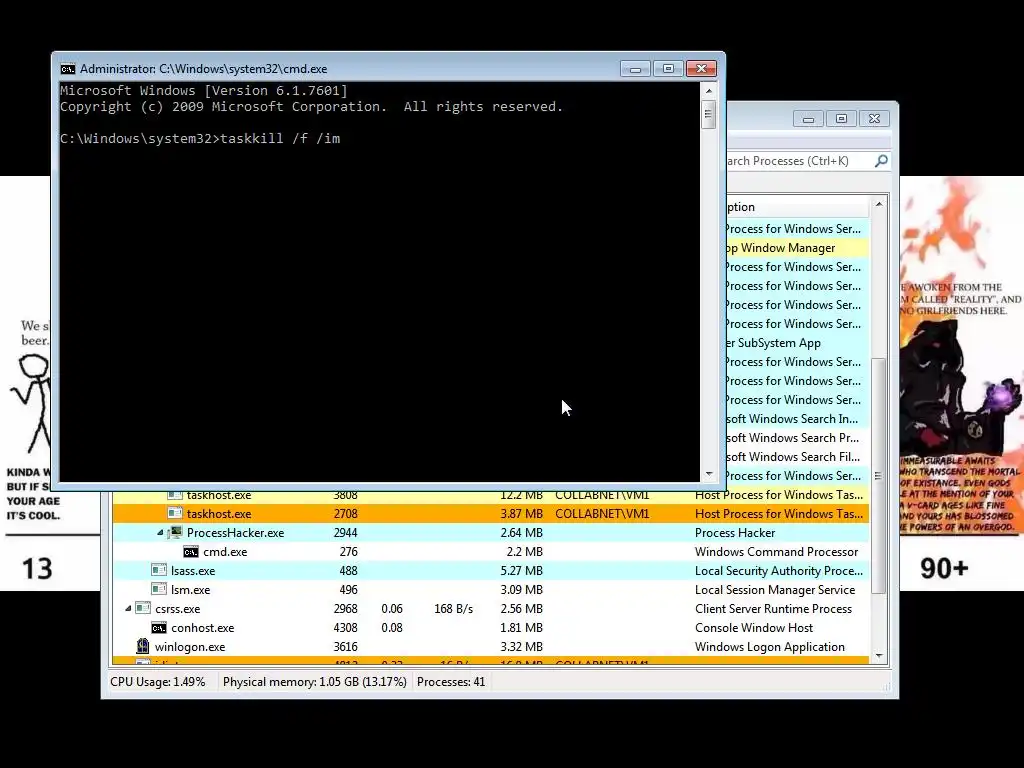Click Process Hacker list scrollbar down arrow
Viewport: 1024px width, 768px height.
[x=879, y=656]
